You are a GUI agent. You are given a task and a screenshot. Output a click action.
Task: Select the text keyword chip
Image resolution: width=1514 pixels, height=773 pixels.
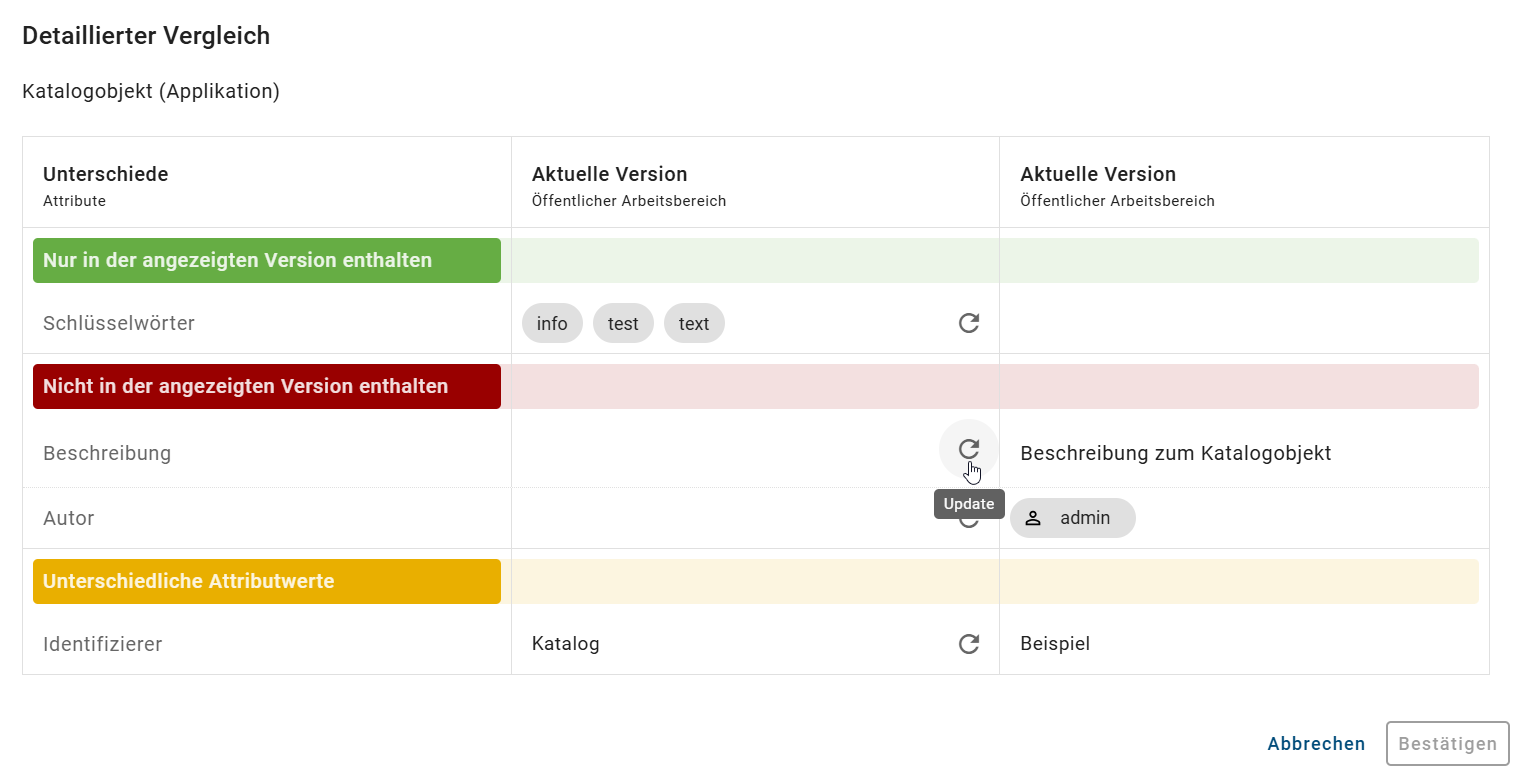pos(694,323)
